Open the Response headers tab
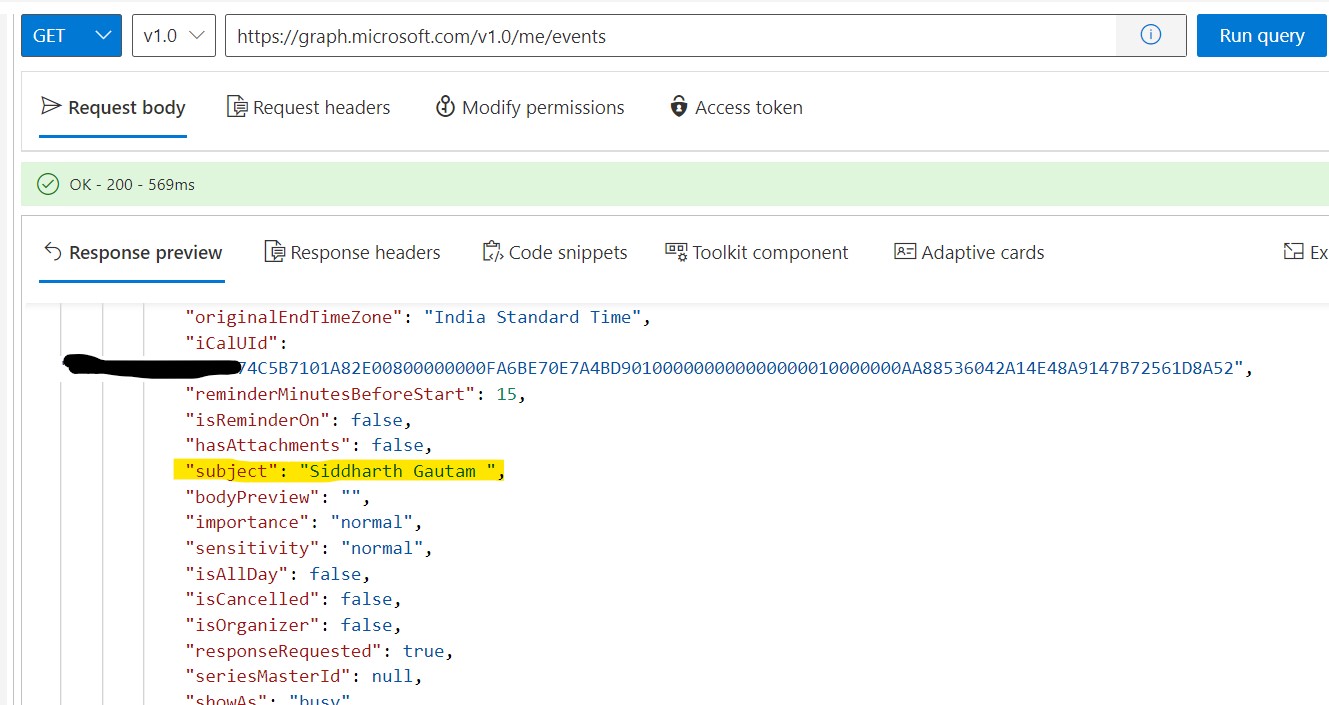Image resolution: width=1329 pixels, height=705 pixels. (x=352, y=252)
